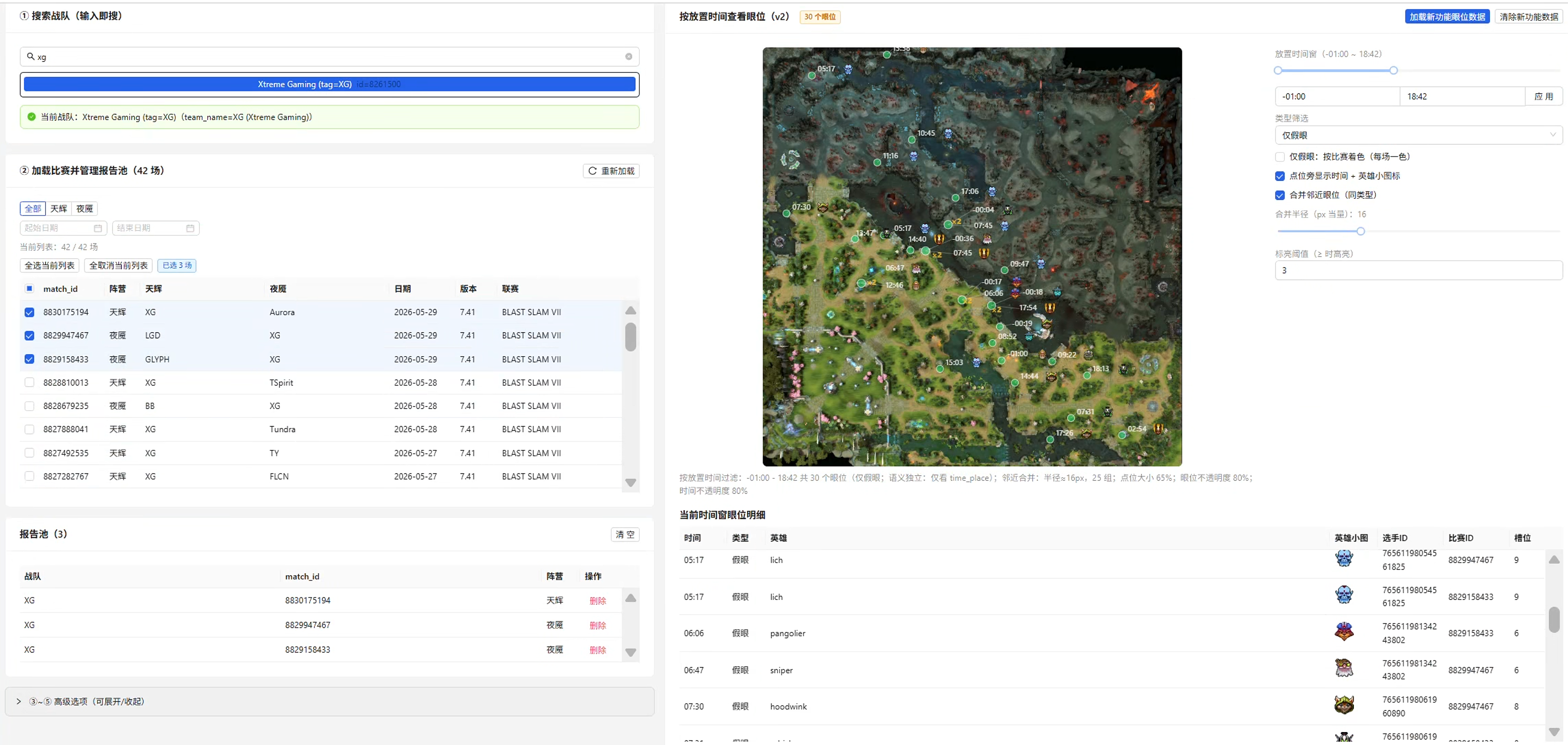Enable color-by-match checkbox for observer wards
The width and height of the screenshot is (1568, 745).
(1279, 157)
